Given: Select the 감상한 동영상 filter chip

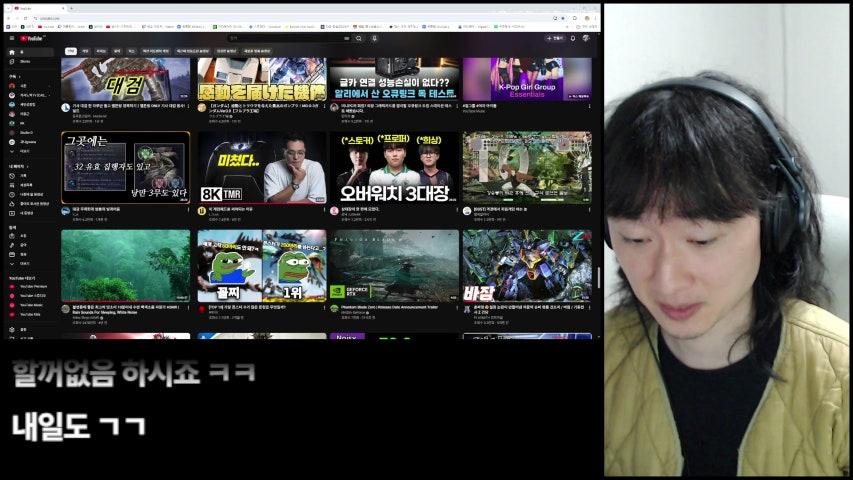Looking at the screenshot, I should click(226, 51).
